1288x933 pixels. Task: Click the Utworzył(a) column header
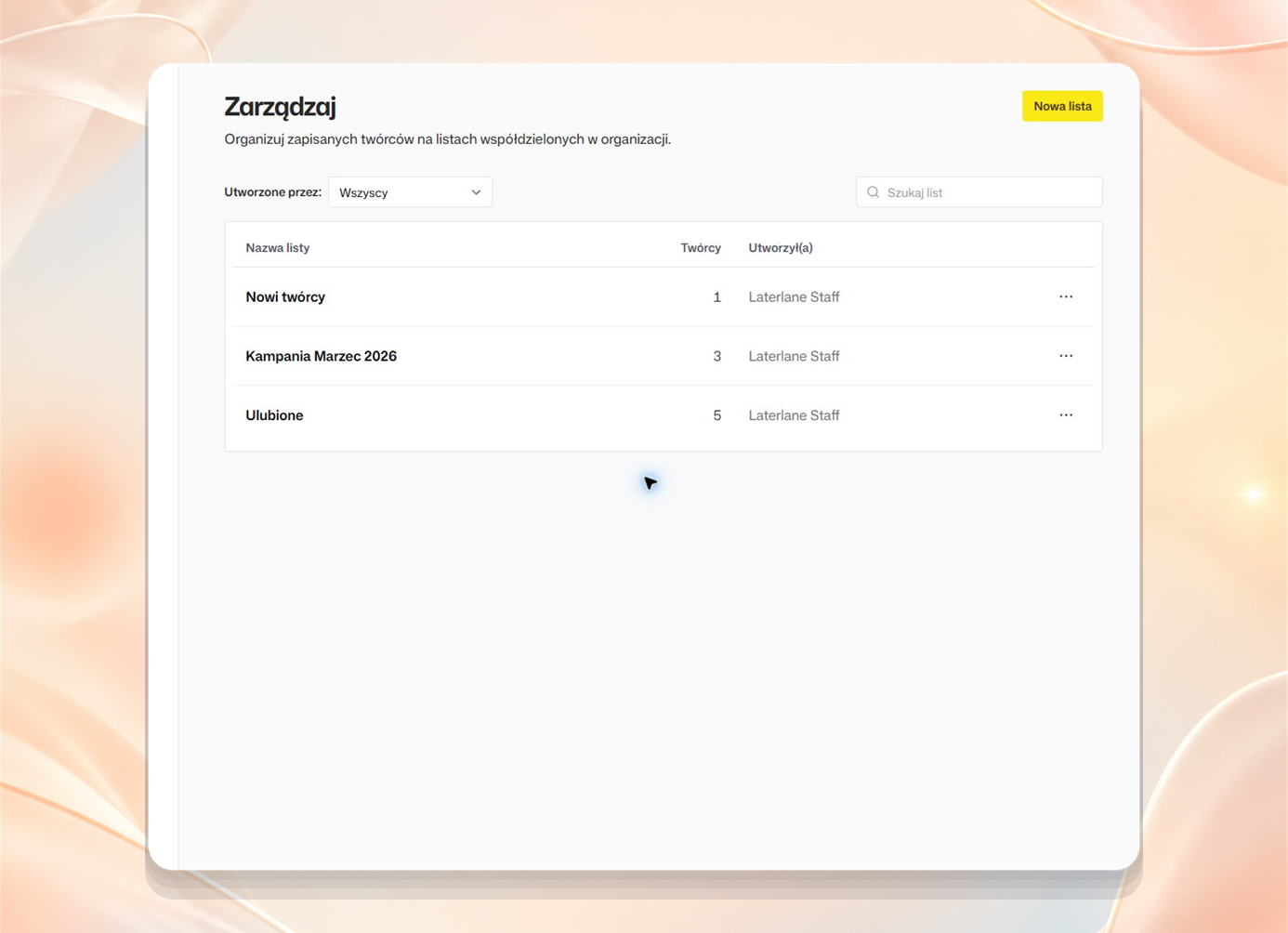coord(781,248)
